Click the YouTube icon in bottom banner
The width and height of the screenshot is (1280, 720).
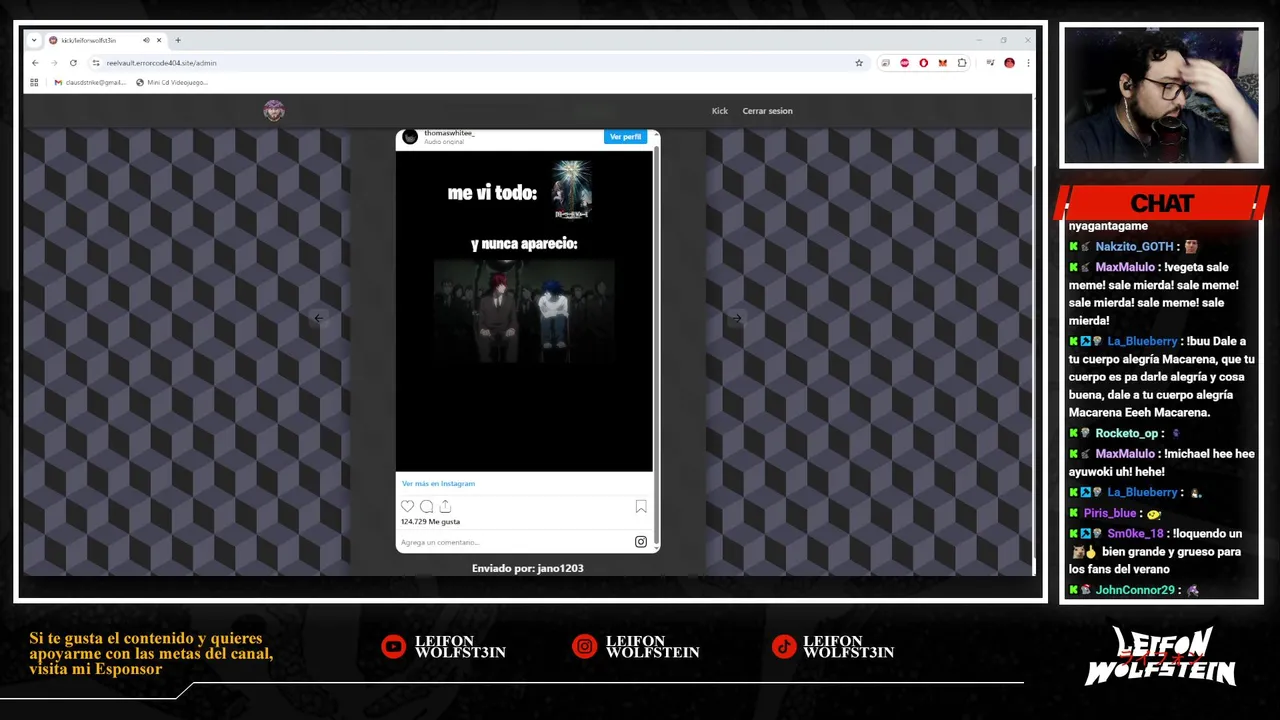coord(394,647)
